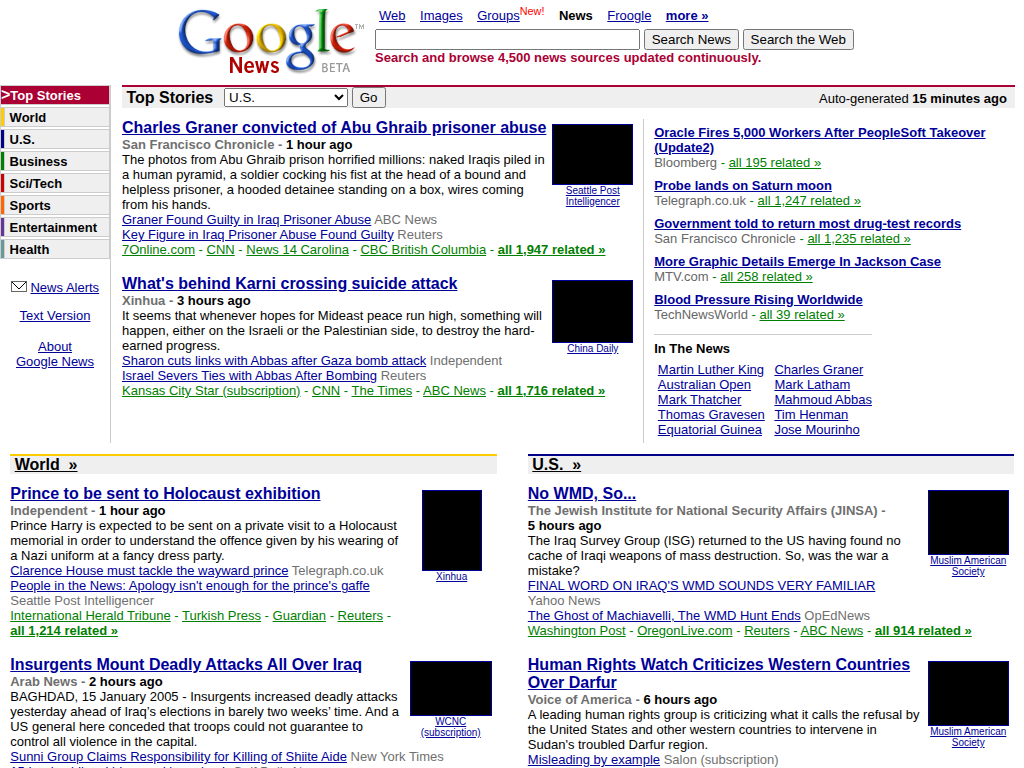Focus the news search input field

(x=507, y=40)
